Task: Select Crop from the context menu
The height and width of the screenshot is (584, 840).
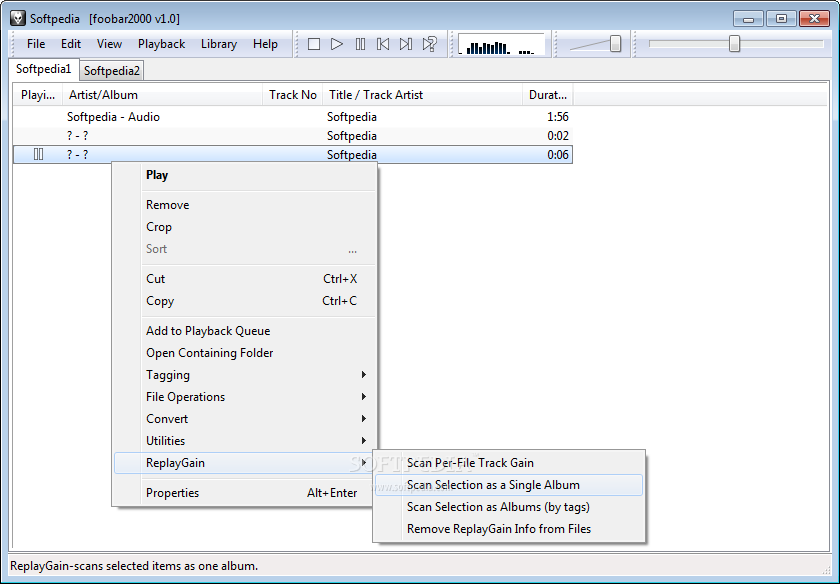Action: click(245, 227)
